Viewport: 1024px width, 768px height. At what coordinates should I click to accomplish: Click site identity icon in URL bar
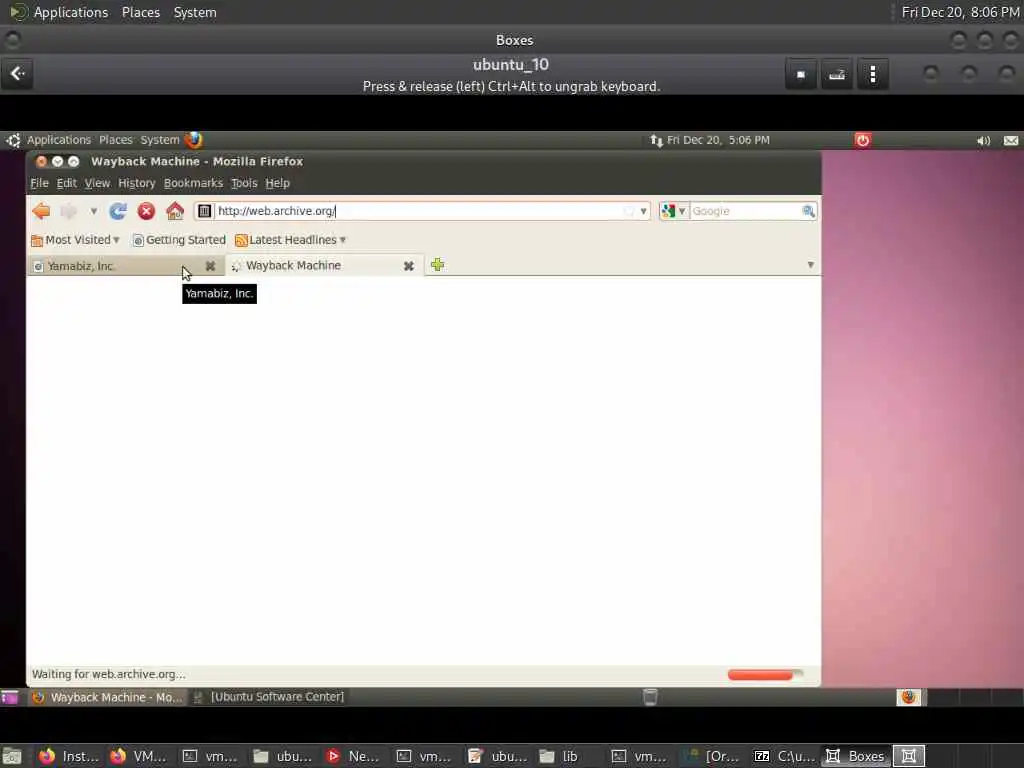click(204, 211)
